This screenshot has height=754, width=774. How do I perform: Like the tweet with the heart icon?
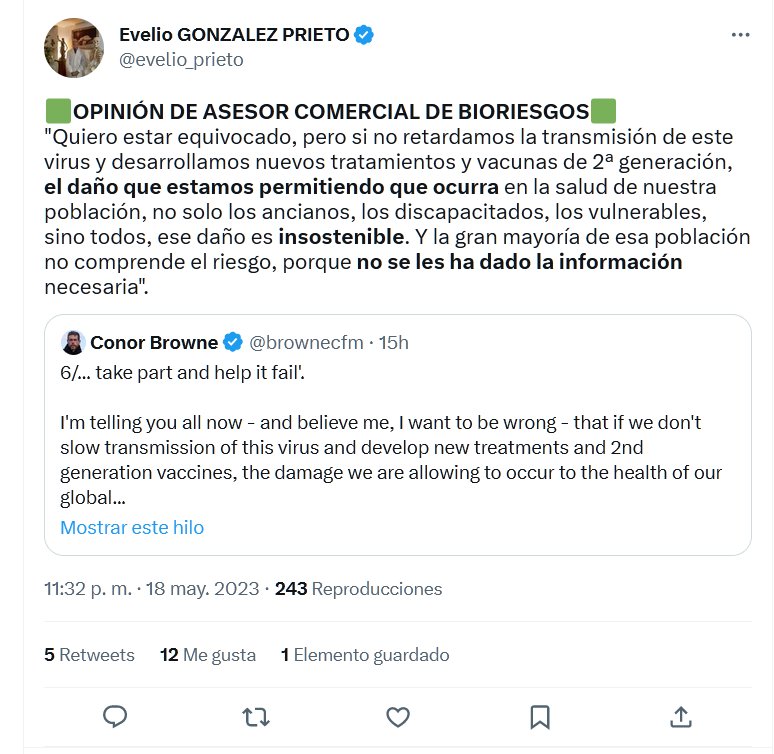(398, 716)
